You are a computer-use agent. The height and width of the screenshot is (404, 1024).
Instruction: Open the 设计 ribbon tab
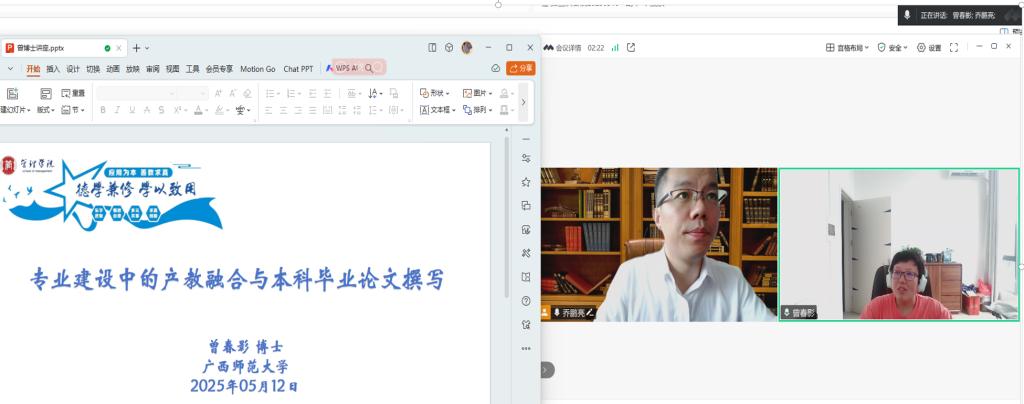[x=73, y=69]
